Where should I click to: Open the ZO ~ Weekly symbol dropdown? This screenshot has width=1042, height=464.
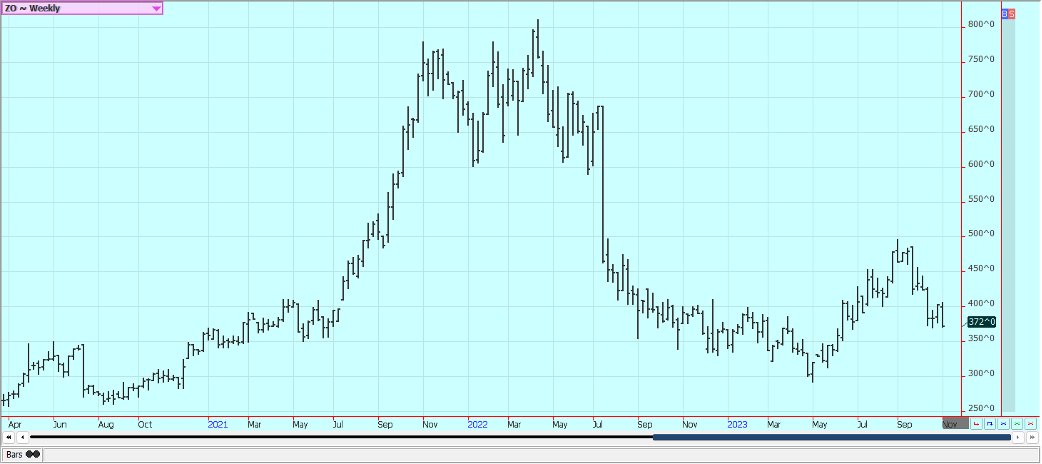pyautogui.click(x=82, y=8)
